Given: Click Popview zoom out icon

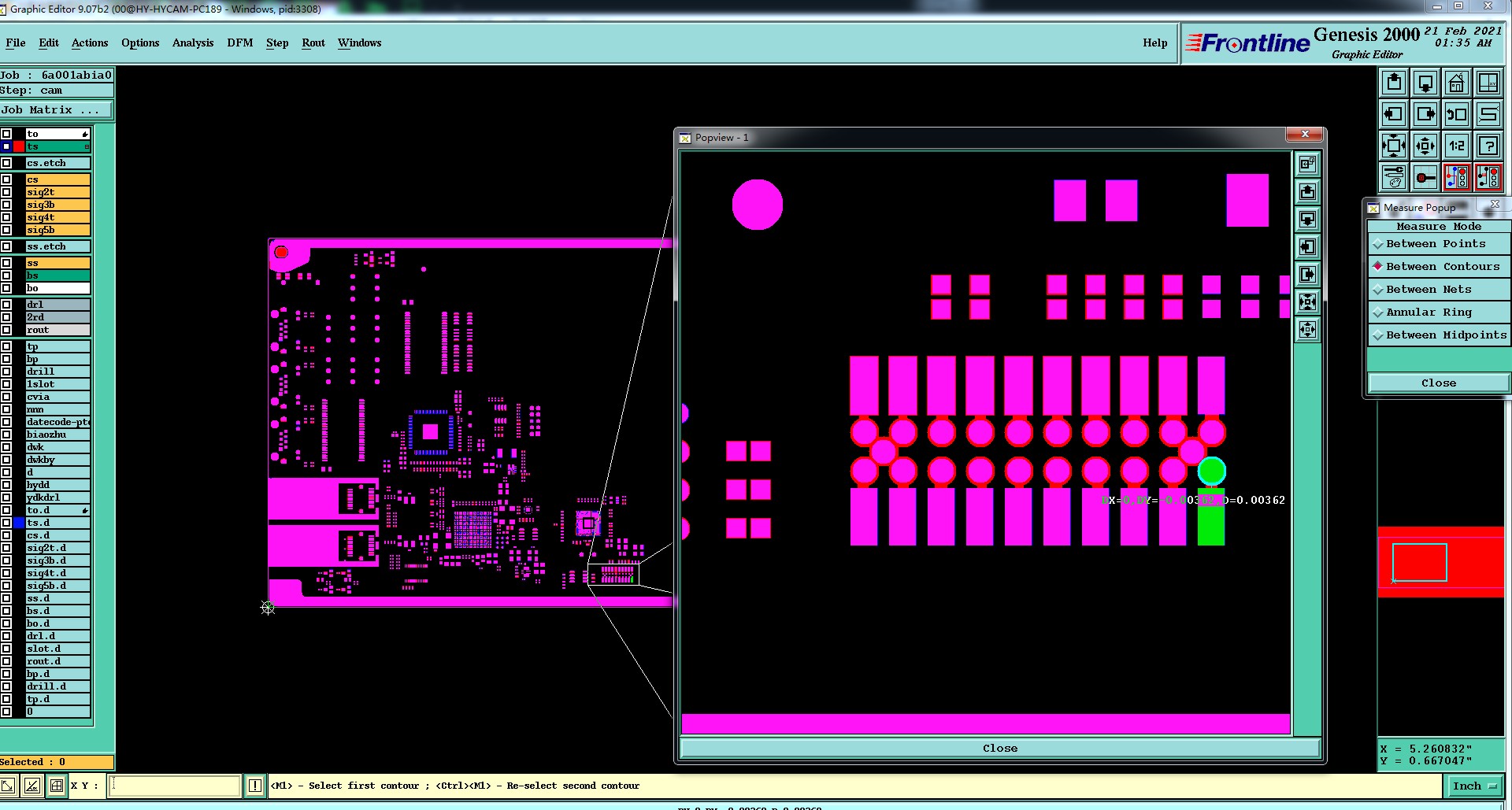Looking at the screenshot, I should (x=1307, y=329).
